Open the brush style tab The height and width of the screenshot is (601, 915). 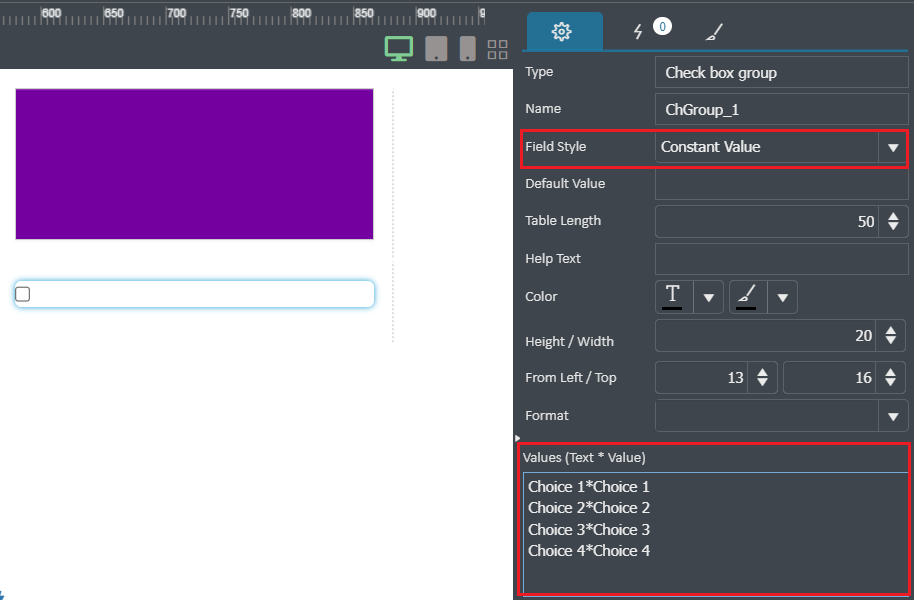point(714,32)
